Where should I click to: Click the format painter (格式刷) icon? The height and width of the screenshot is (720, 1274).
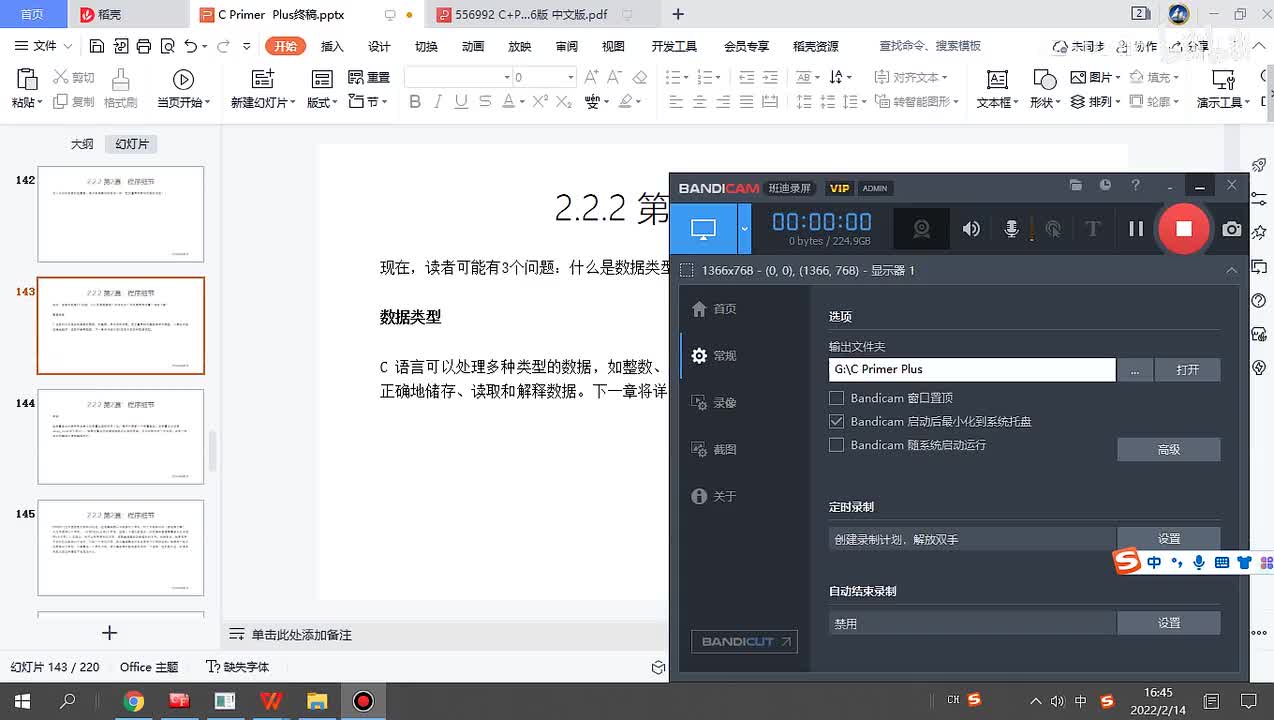(120, 80)
